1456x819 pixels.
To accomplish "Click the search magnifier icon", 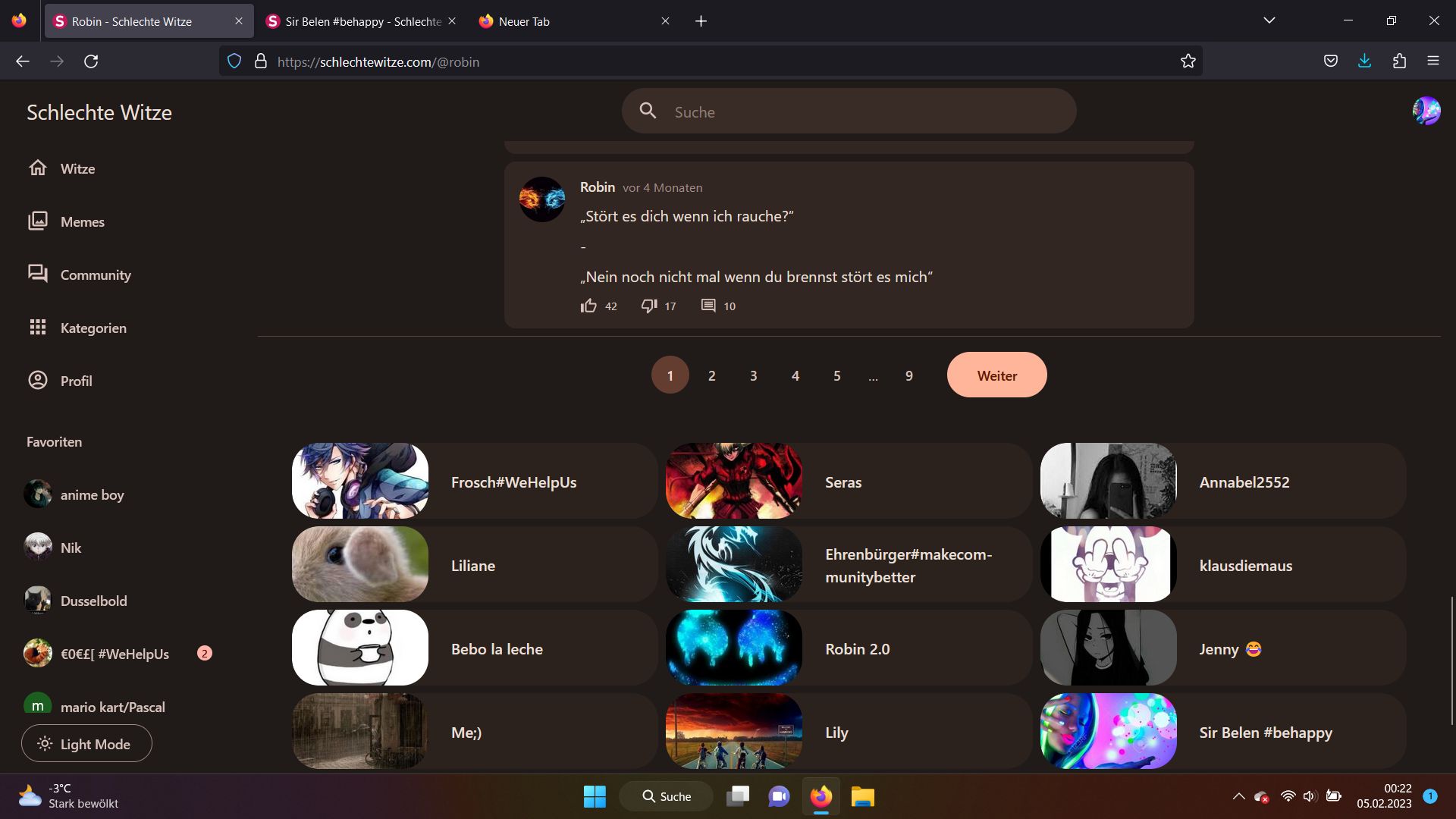I will point(648,111).
